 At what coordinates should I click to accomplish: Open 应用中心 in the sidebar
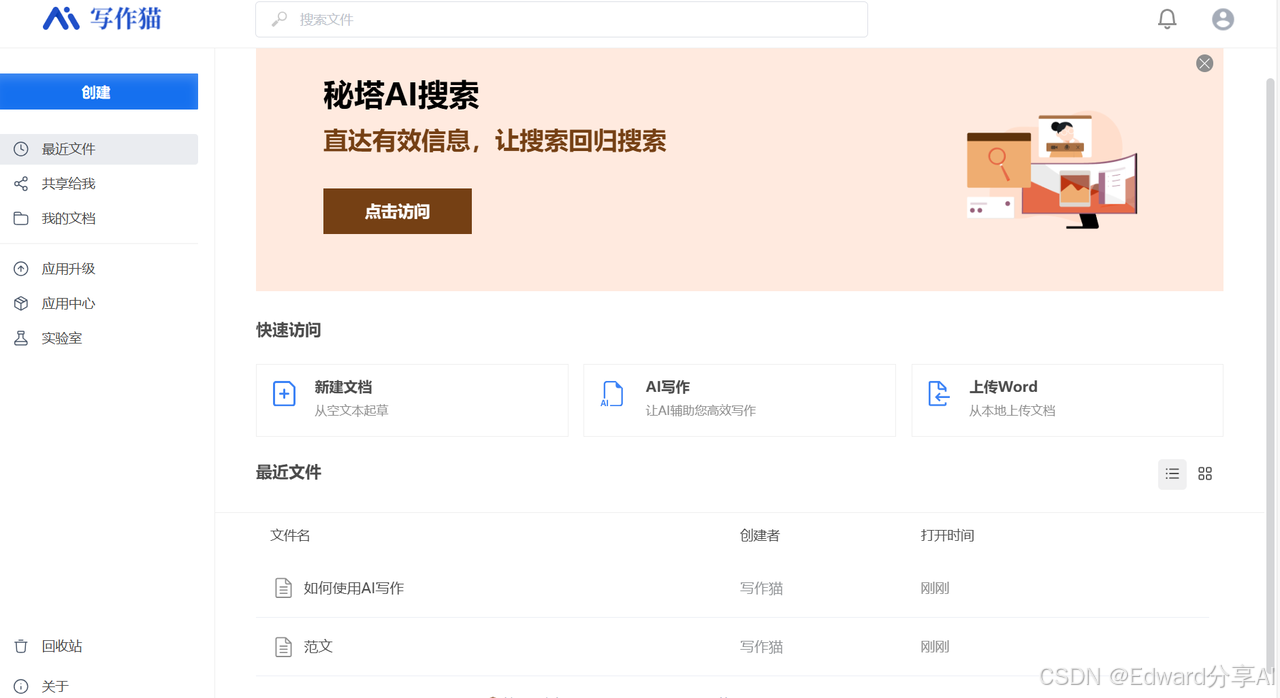[x=99, y=304]
